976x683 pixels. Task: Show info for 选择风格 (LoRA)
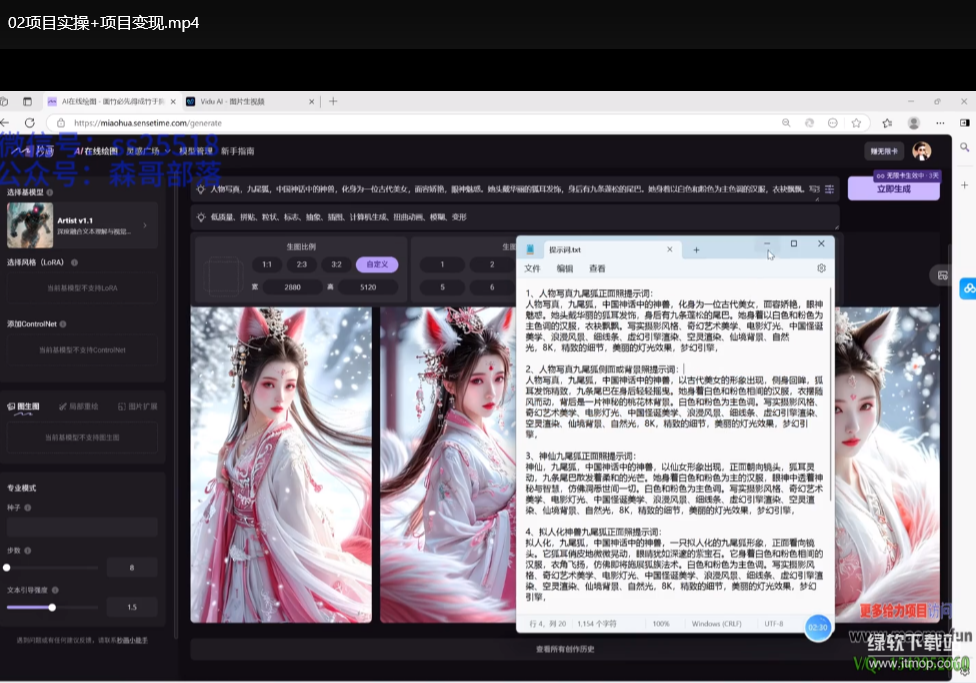coord(75,263)
